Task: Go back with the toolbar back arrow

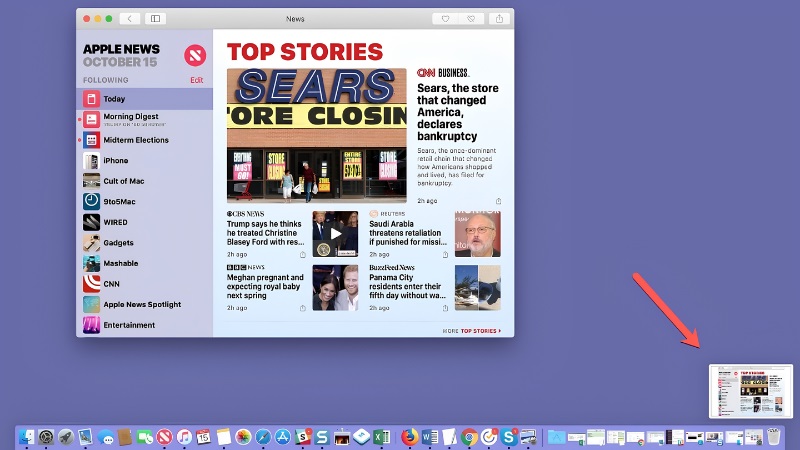Action: click(x=130, y=19)
